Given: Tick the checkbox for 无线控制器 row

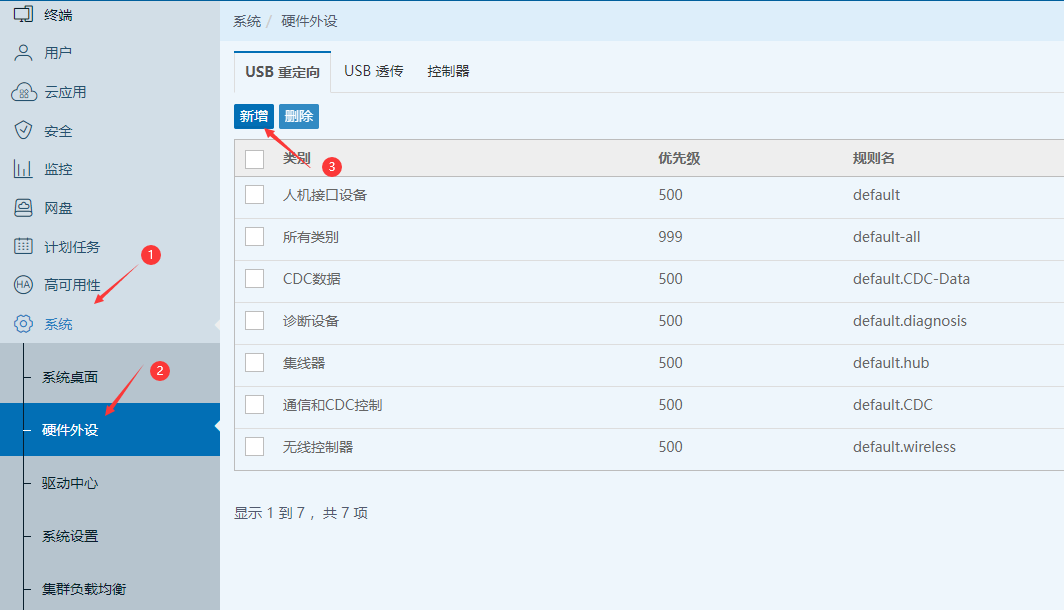Looking at the screenshot, I should coord(254,446).
